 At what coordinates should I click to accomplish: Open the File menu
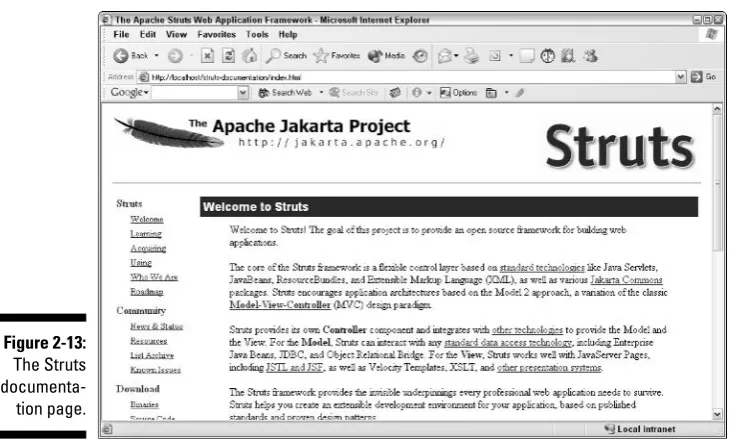[x=121, y=35]
